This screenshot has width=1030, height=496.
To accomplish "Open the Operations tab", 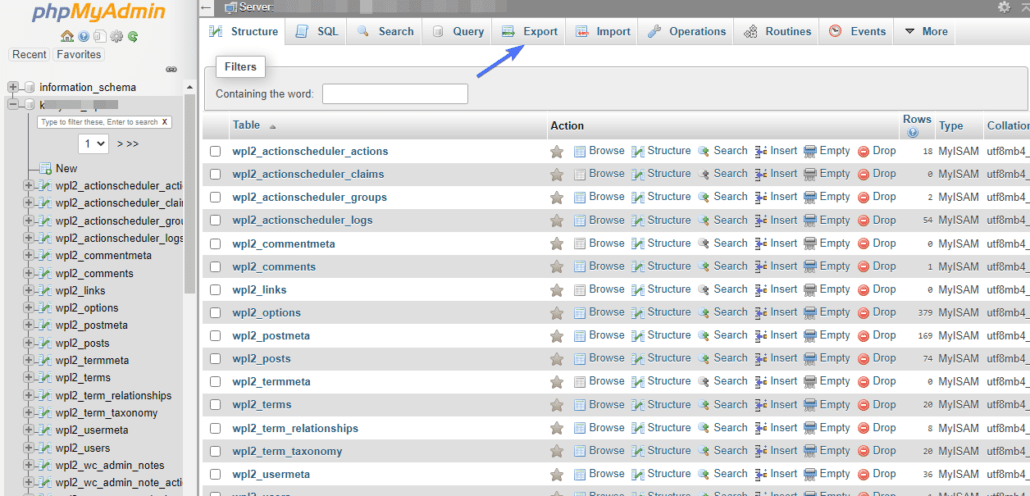I will [686, 32].
